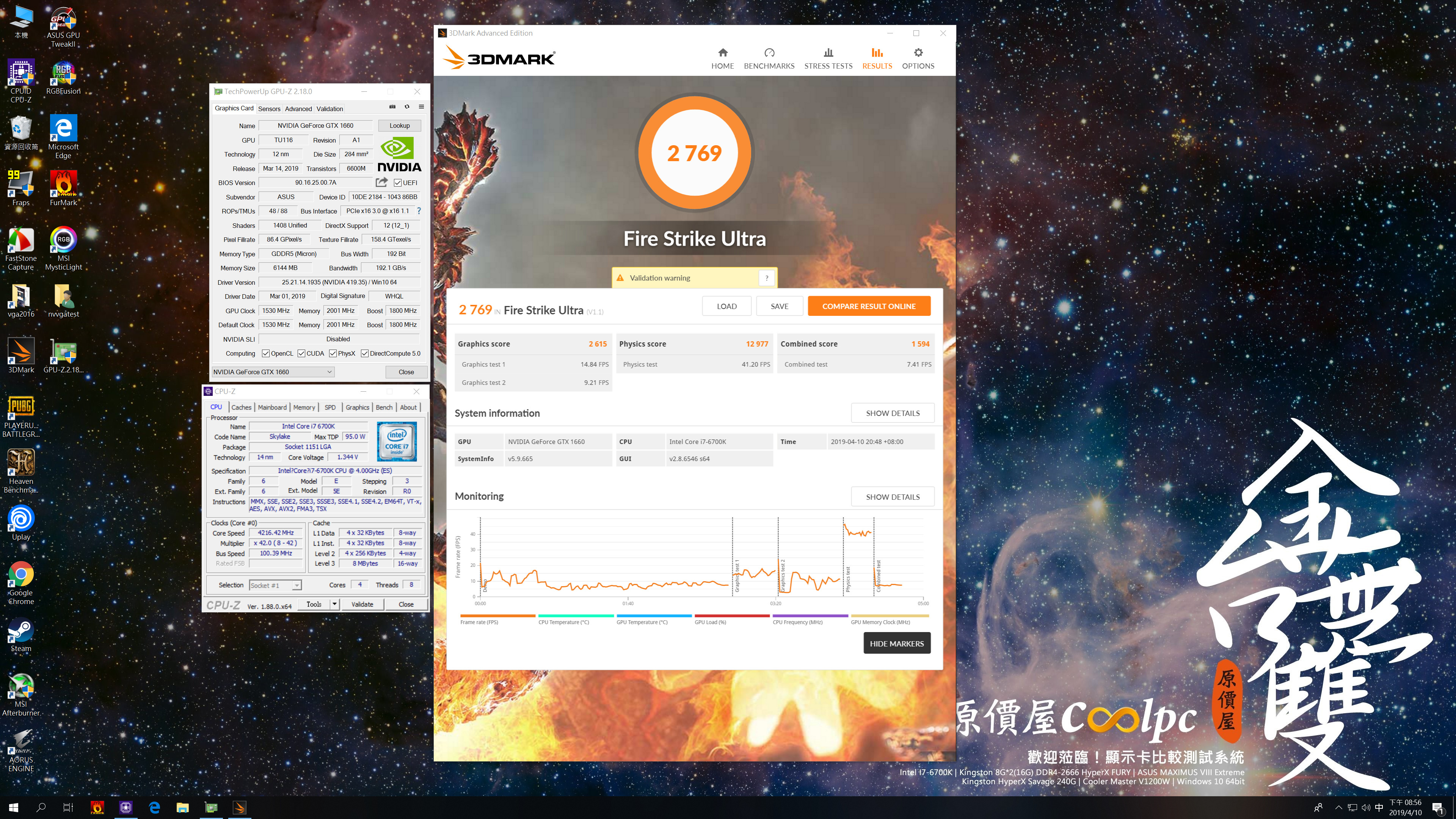Launch Uplay desktop icon

click(21, 523)
